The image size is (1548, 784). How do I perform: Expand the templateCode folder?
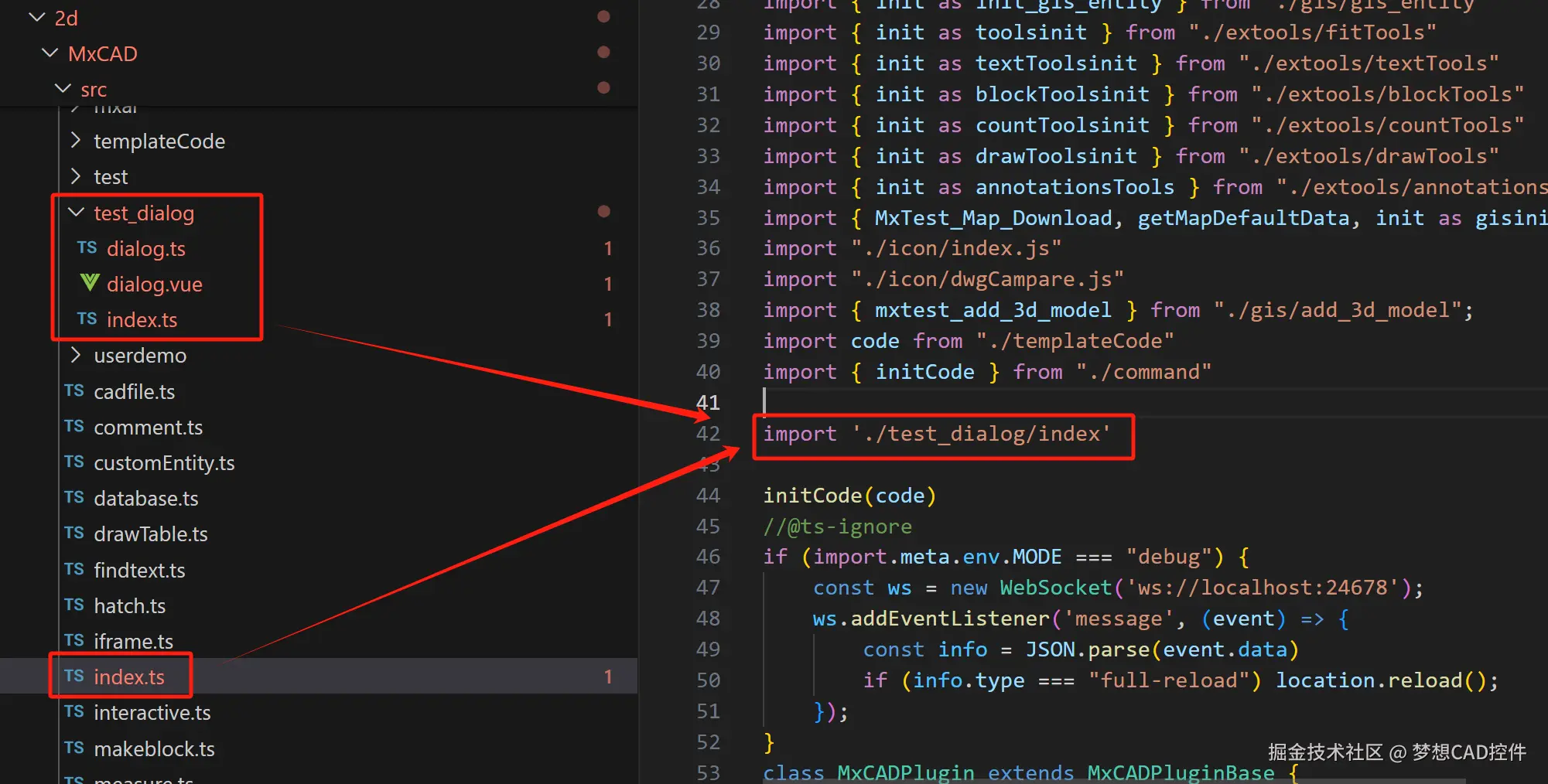(75, 141)
